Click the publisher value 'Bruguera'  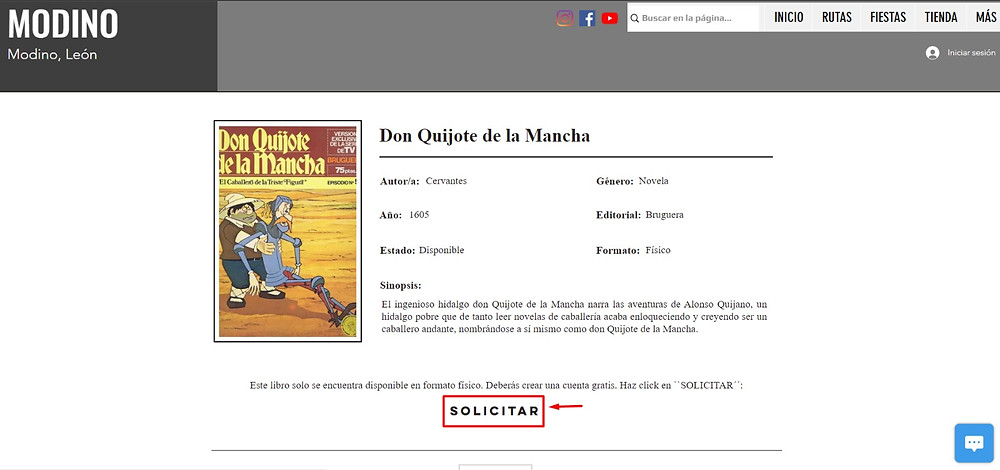click(x=664, y=215)
